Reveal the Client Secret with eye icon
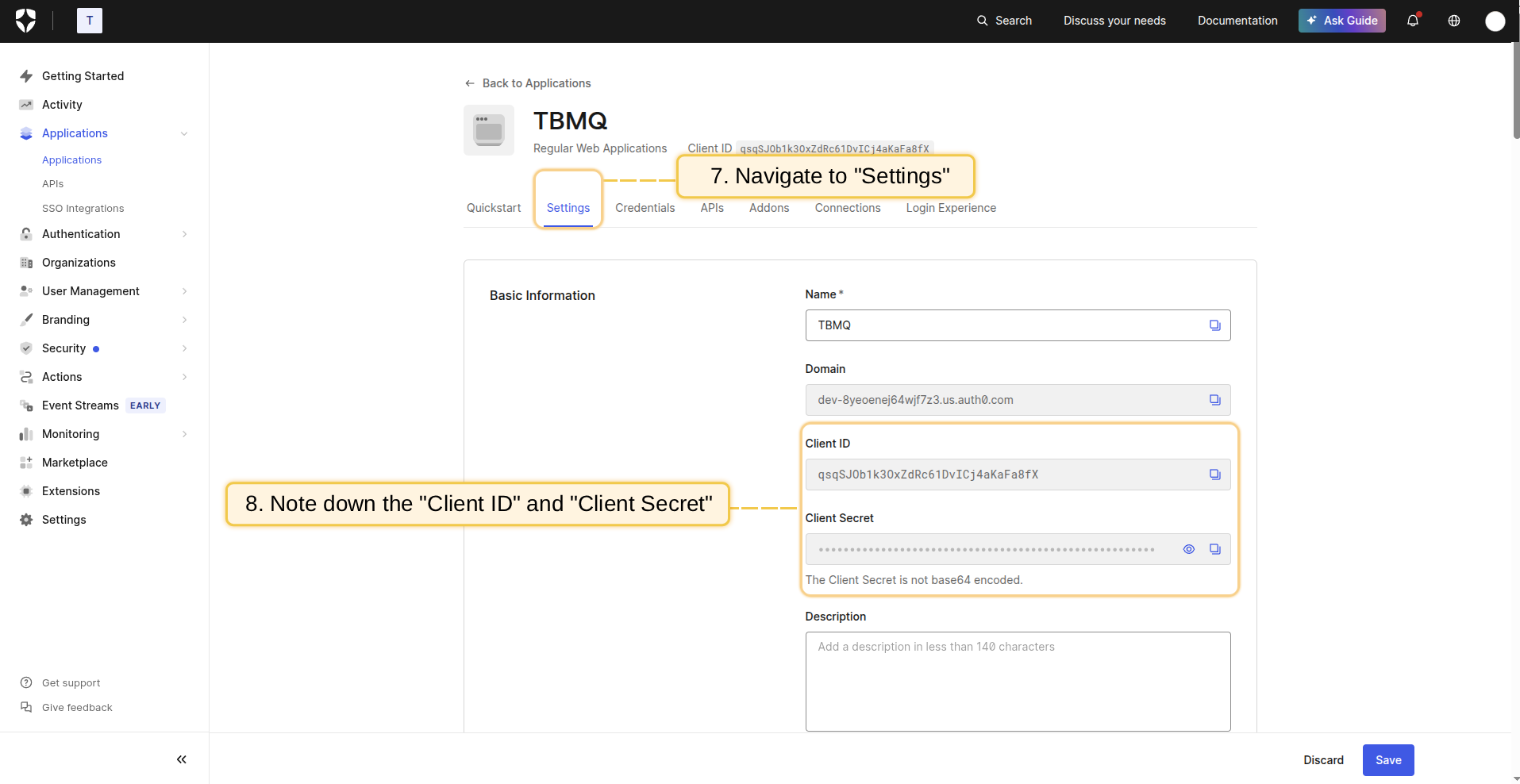Viewport: 1520px width, 784px height. click(1188, 549)
